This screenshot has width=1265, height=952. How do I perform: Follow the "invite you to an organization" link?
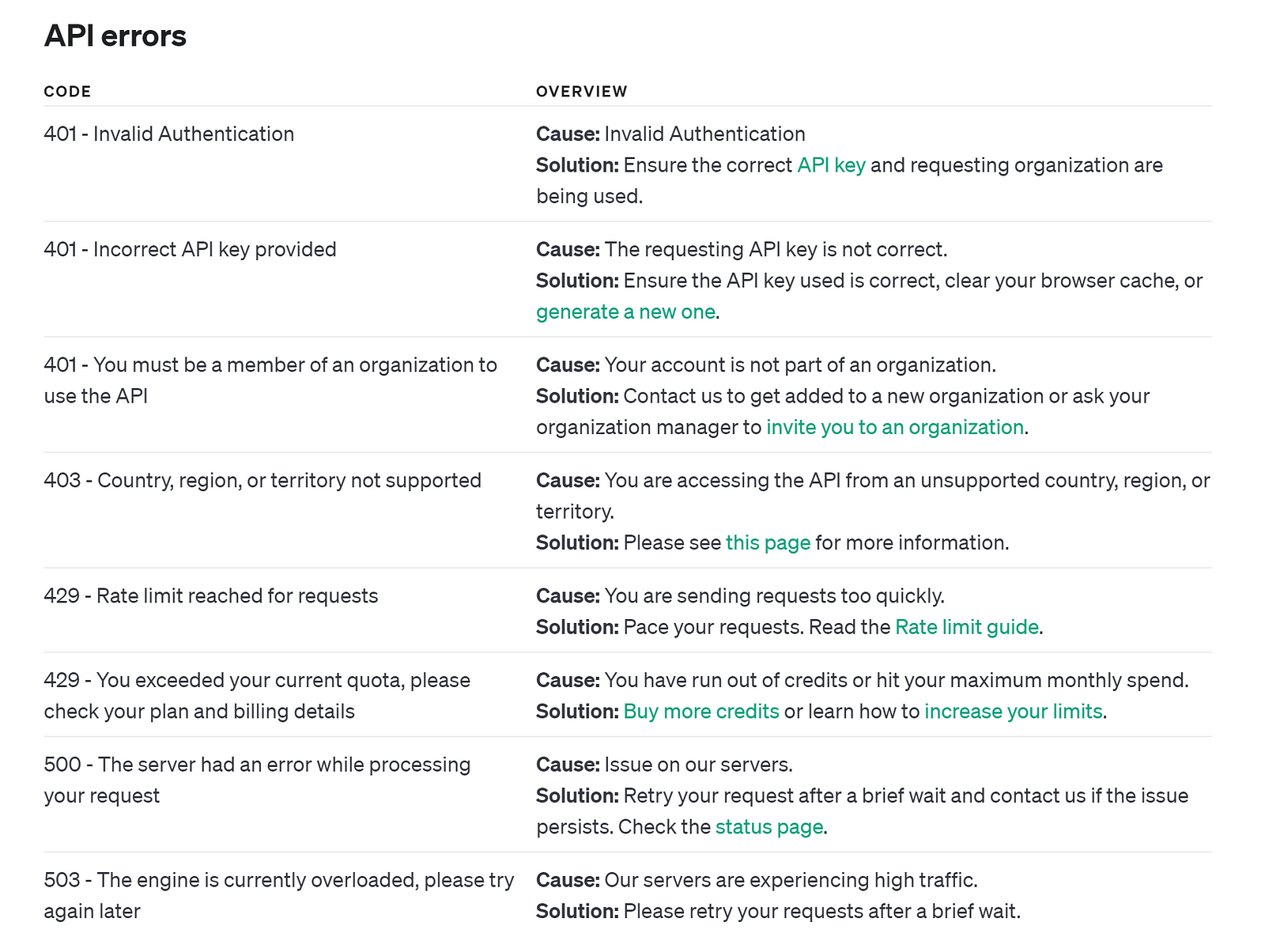(895, 428)
